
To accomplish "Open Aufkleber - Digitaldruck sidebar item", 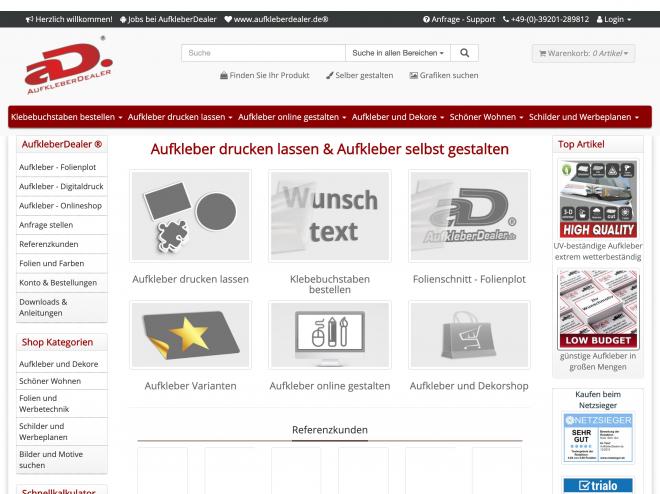I will [61, 186].
